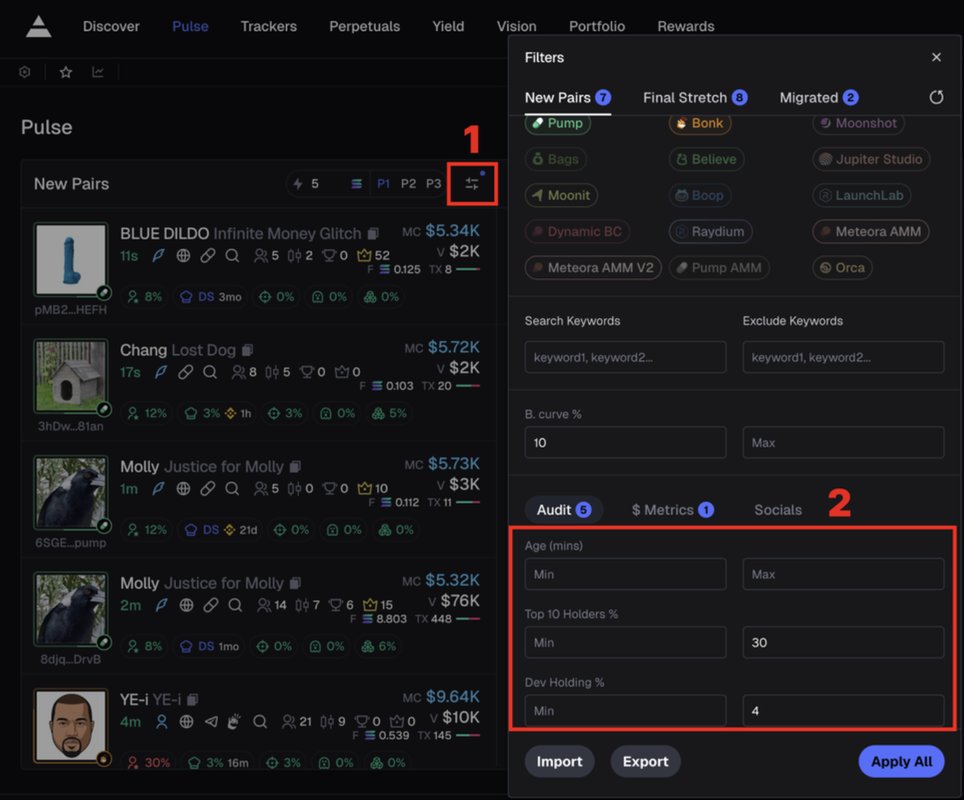This screenshot has width=964, height=800.
Task: Open the chart icon in the toolbar
Action: 98,72
